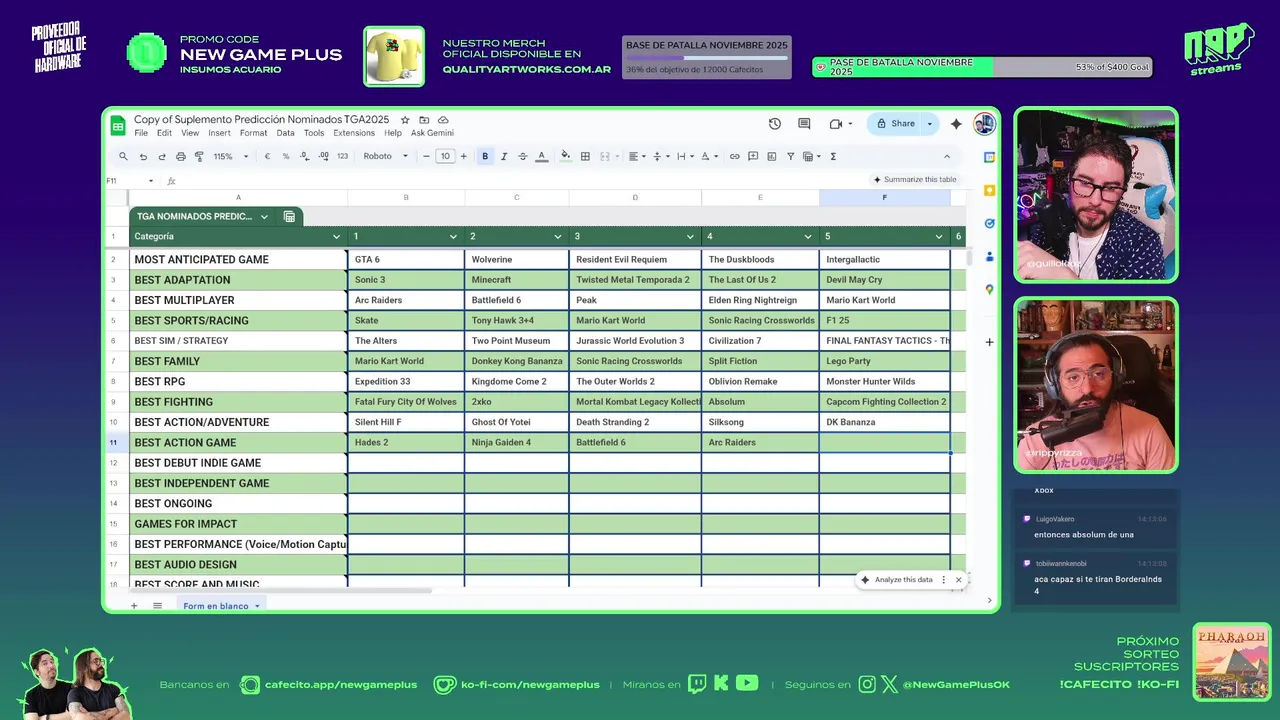Add a new sheet with plus icon
Image resolution: width=1280 pixels, height=720 pixels.
(134, 606)
